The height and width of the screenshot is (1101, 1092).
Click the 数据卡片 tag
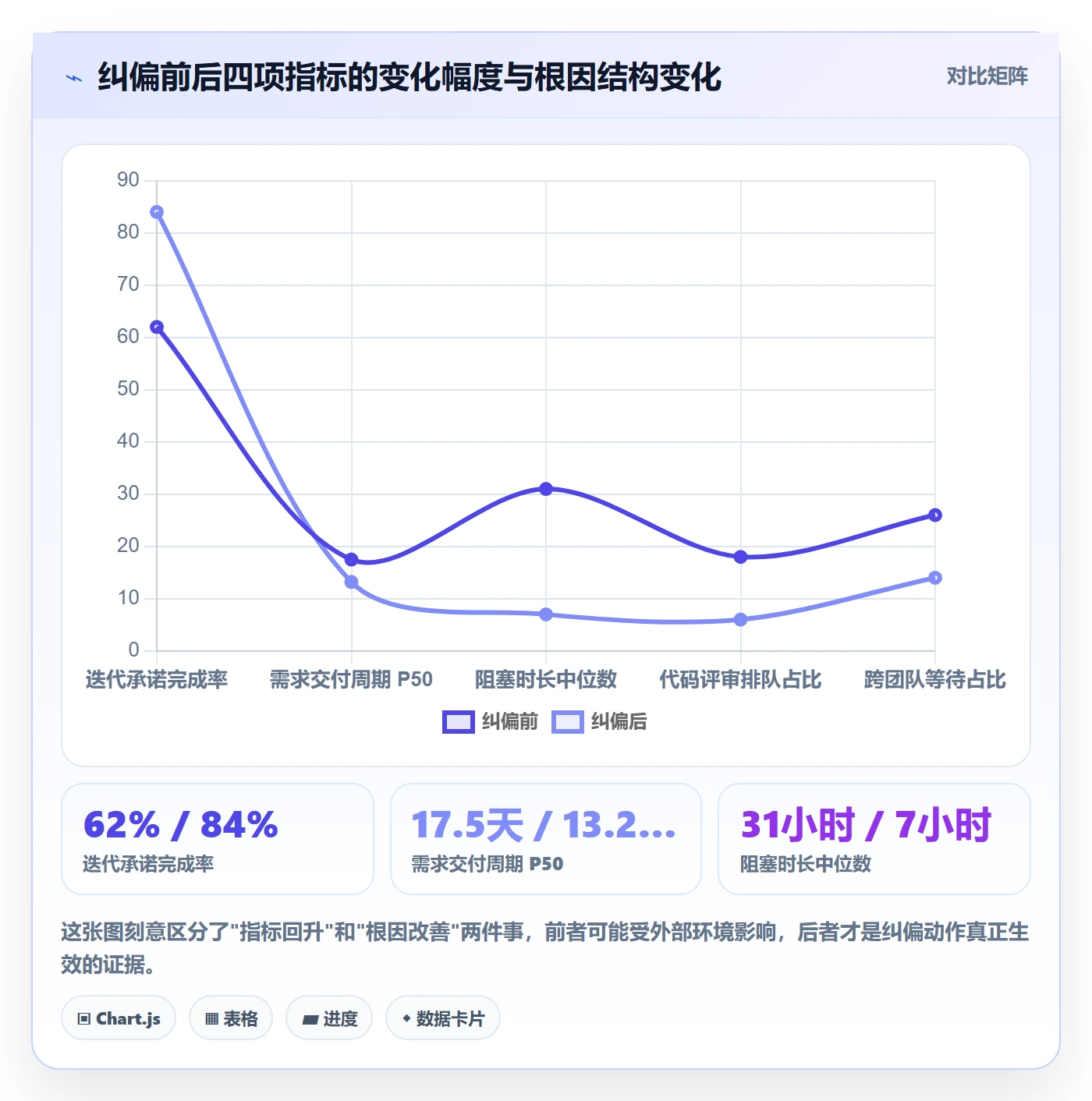click(x=443, y=1018)
